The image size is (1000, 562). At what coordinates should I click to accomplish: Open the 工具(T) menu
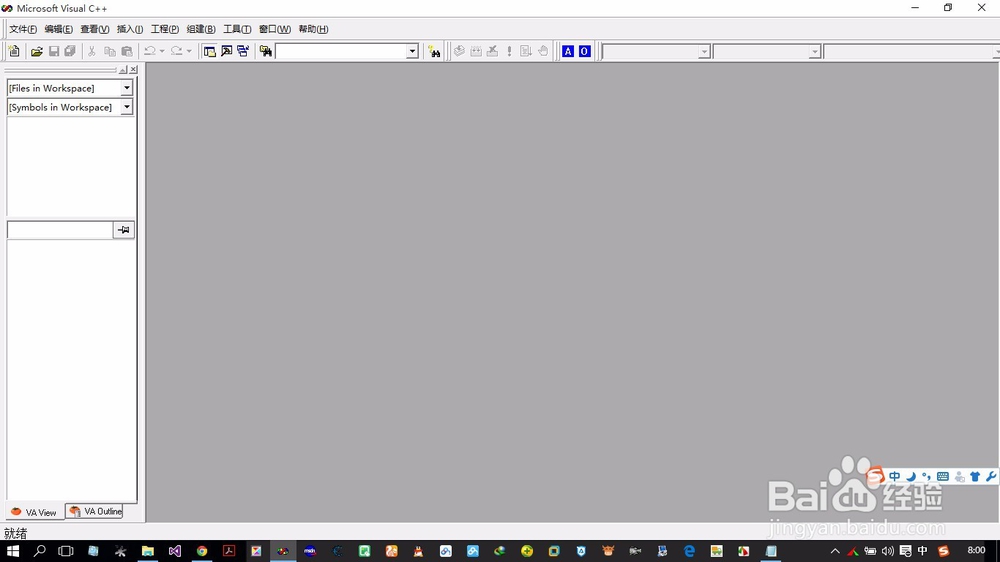[x=237, y=29]
